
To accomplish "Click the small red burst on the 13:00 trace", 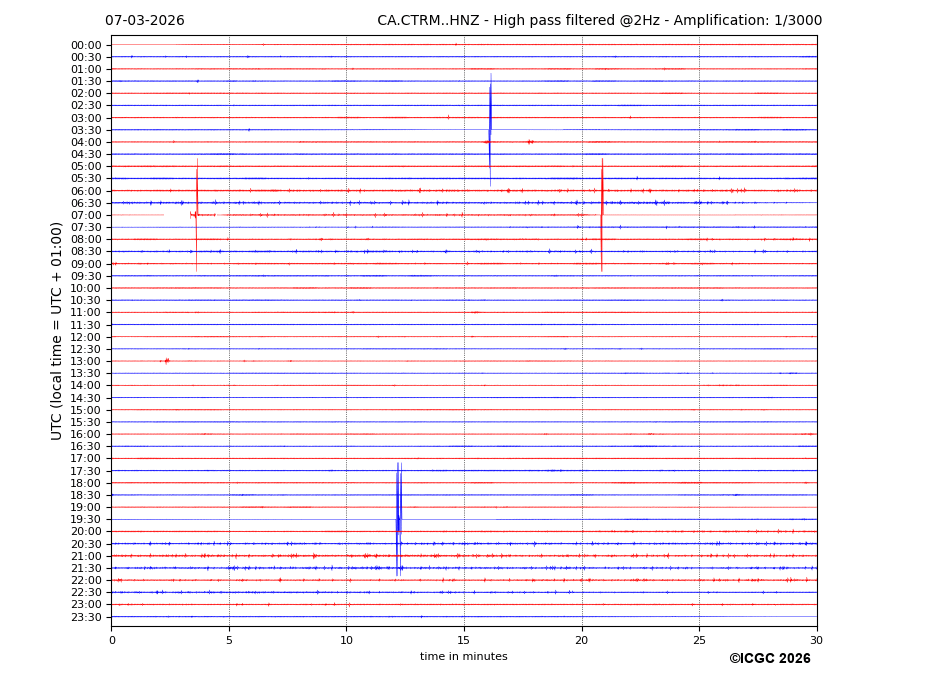I will pos(166,360).
